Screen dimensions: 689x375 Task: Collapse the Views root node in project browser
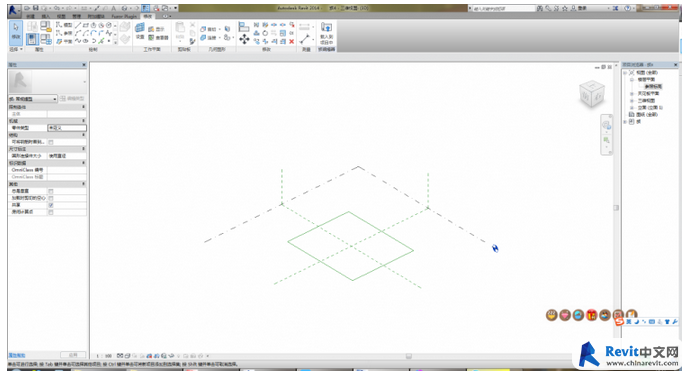pos(625,73)
